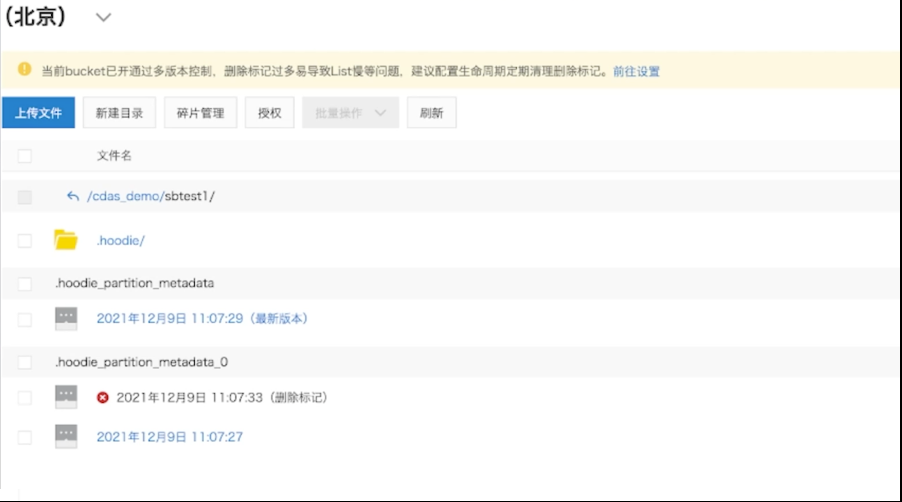Click file icon beside 11:07:27 version
The width and height of the screenshot is (902, 502).
click(66, 436)
